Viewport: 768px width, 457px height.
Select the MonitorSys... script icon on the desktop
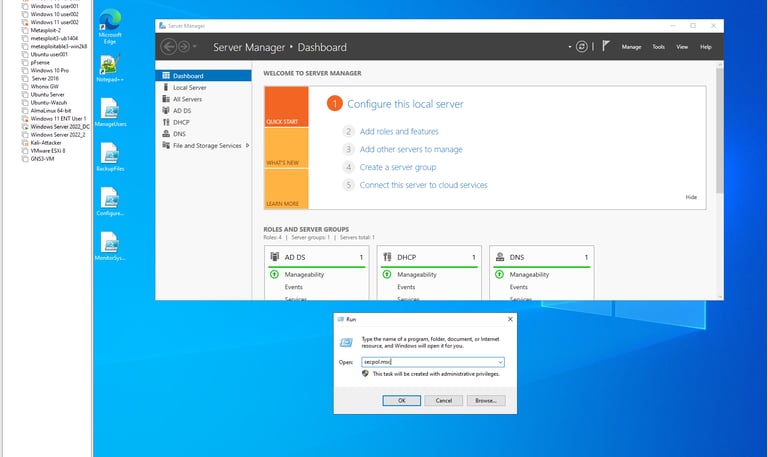(x=110, y=246)
